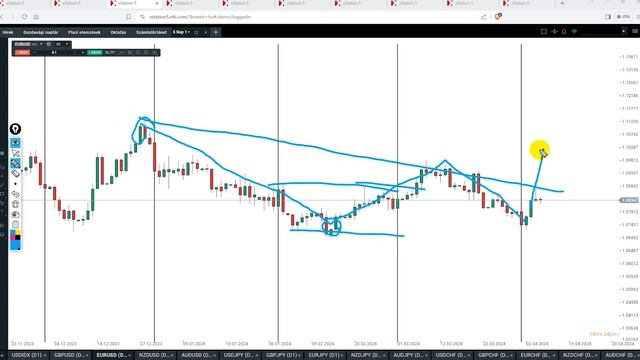Click the bookmark icon in the address bar

coord(129,17)
